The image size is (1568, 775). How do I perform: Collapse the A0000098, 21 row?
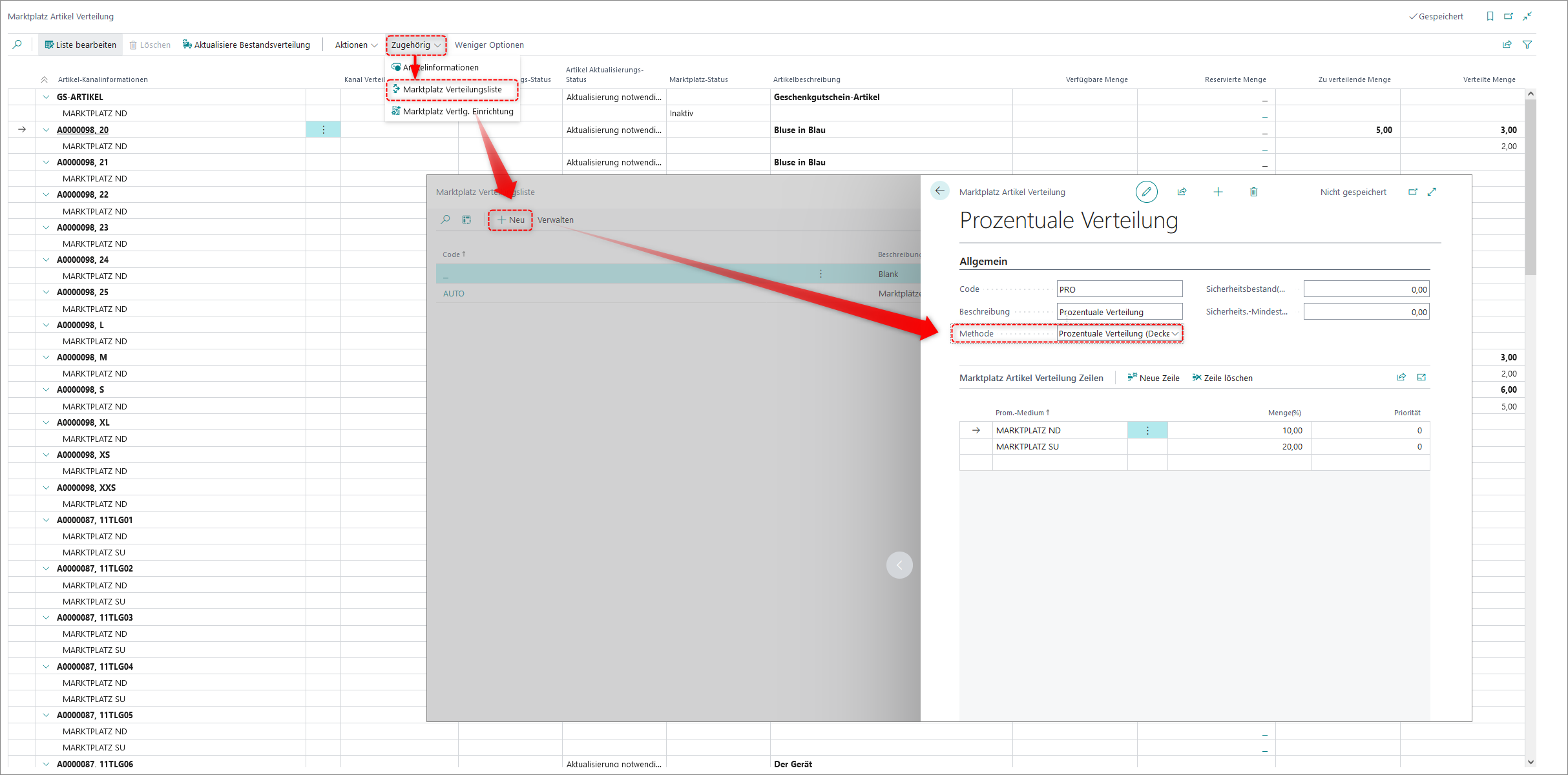tap(46, 162)
